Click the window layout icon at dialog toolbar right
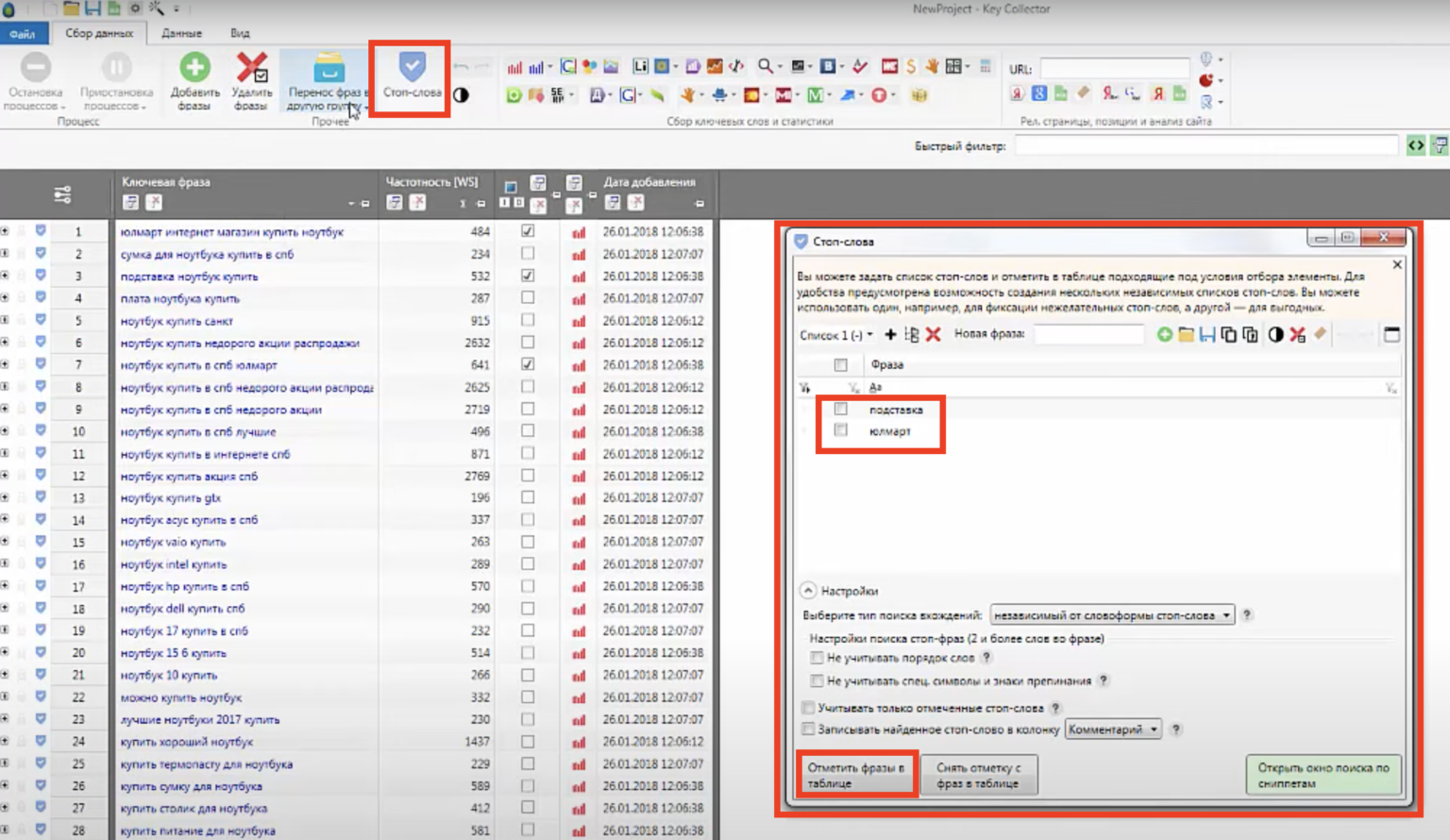 click(x=1391, y=334)
